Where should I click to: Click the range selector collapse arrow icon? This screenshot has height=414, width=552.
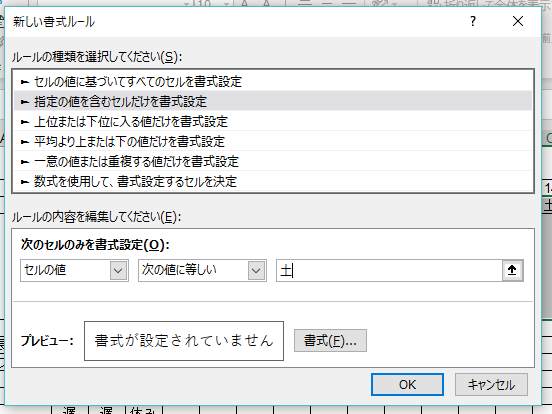coord(512,270)
